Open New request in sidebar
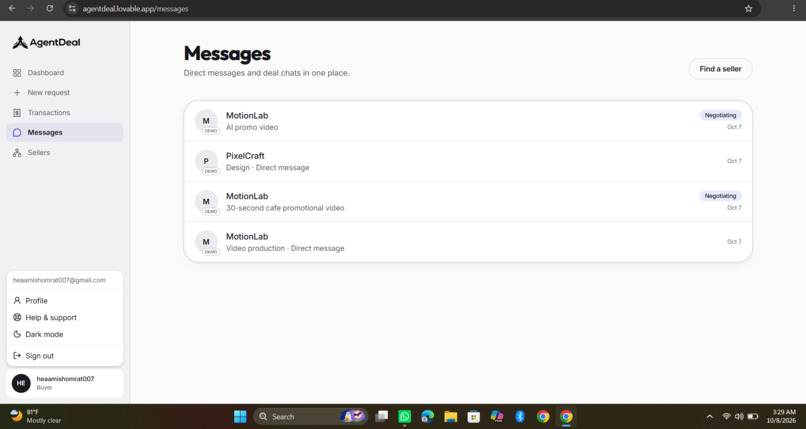This screenshot has height=429, width=806. point(65,92)
